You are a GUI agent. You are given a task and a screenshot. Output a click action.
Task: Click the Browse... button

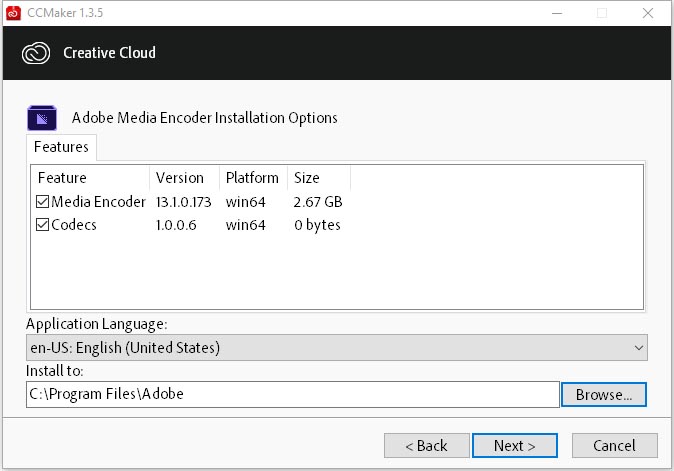pos(604,395)
